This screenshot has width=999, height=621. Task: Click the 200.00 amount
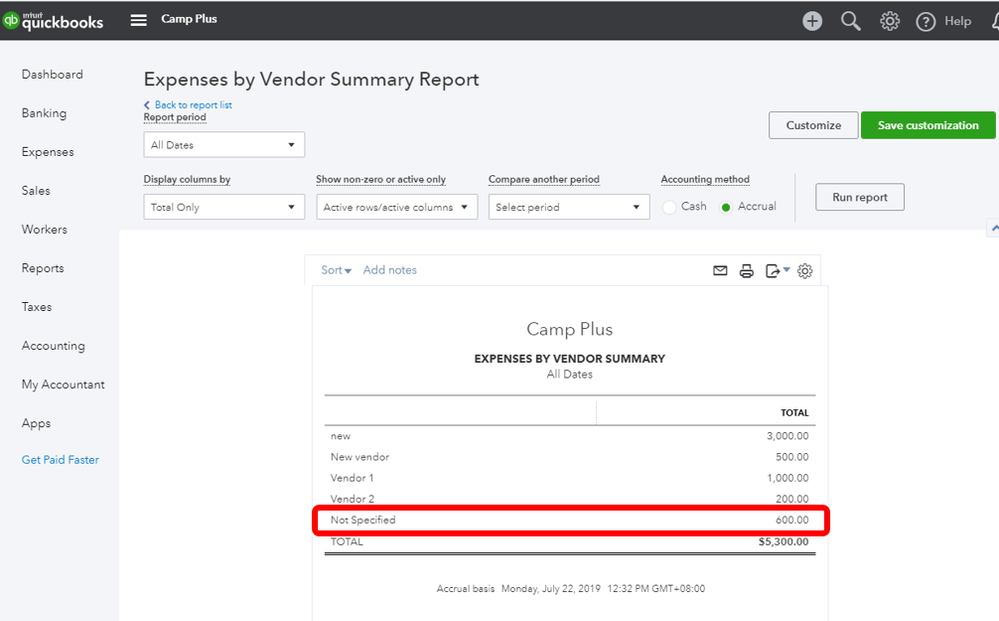(x=792, y=499)
